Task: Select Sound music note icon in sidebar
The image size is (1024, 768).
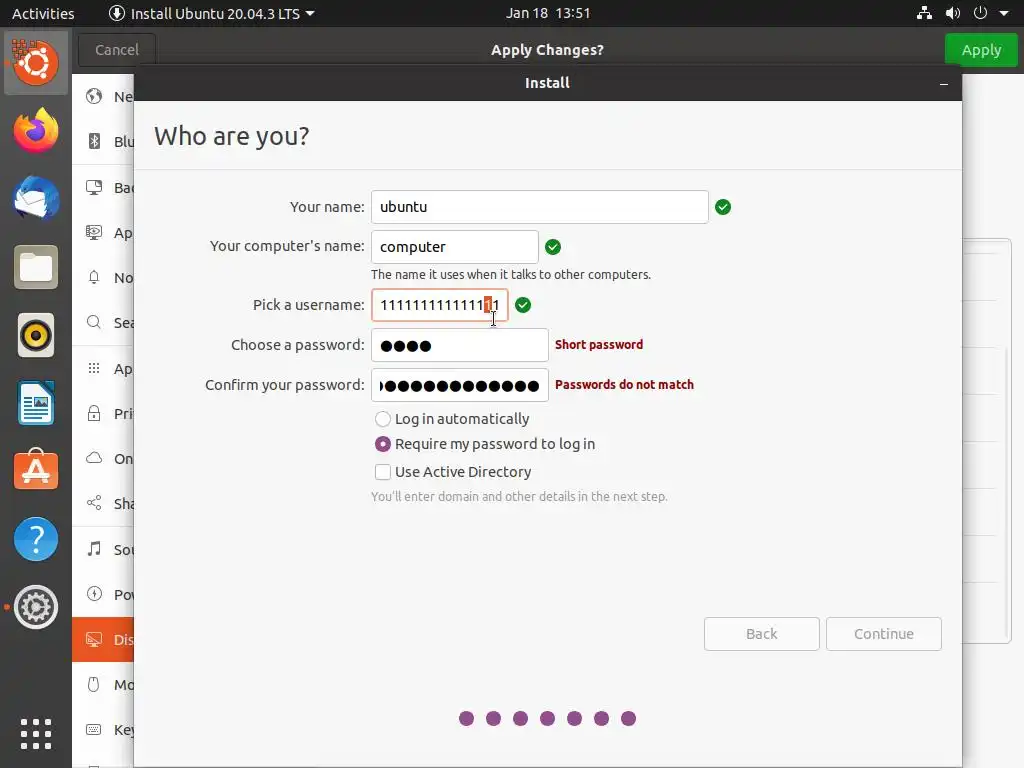Action: pos(94,549)
